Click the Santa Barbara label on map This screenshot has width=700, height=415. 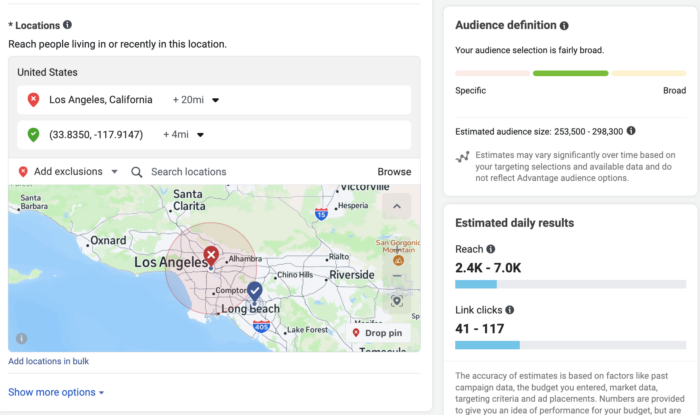pos(34,202)
